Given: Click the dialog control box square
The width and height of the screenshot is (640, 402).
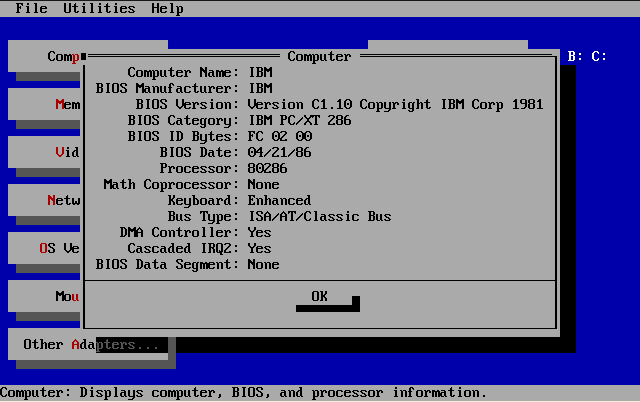Looking at the screenshot, I should coord(84,56).
